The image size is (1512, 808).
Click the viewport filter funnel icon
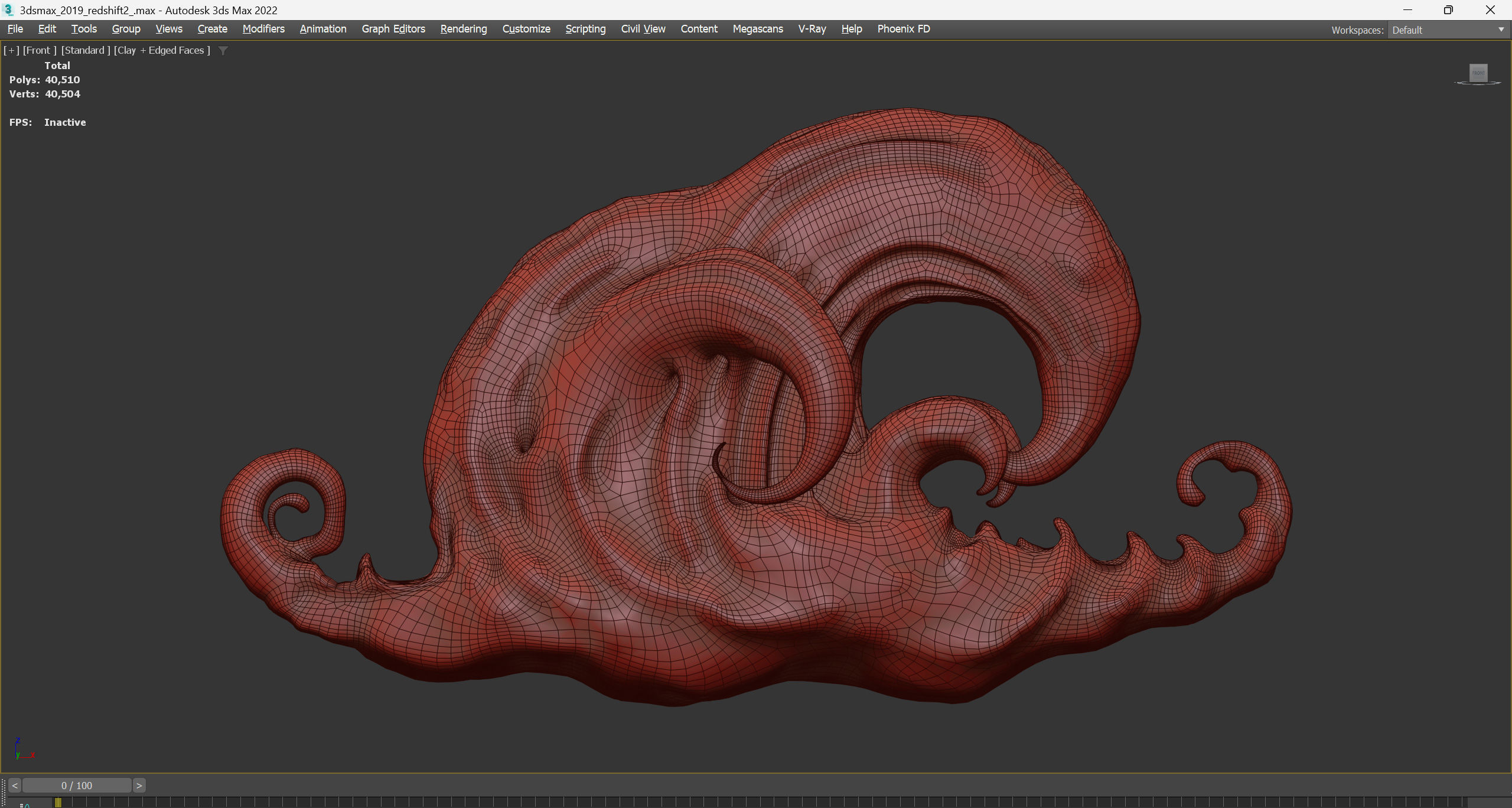[x=223, y=51]
